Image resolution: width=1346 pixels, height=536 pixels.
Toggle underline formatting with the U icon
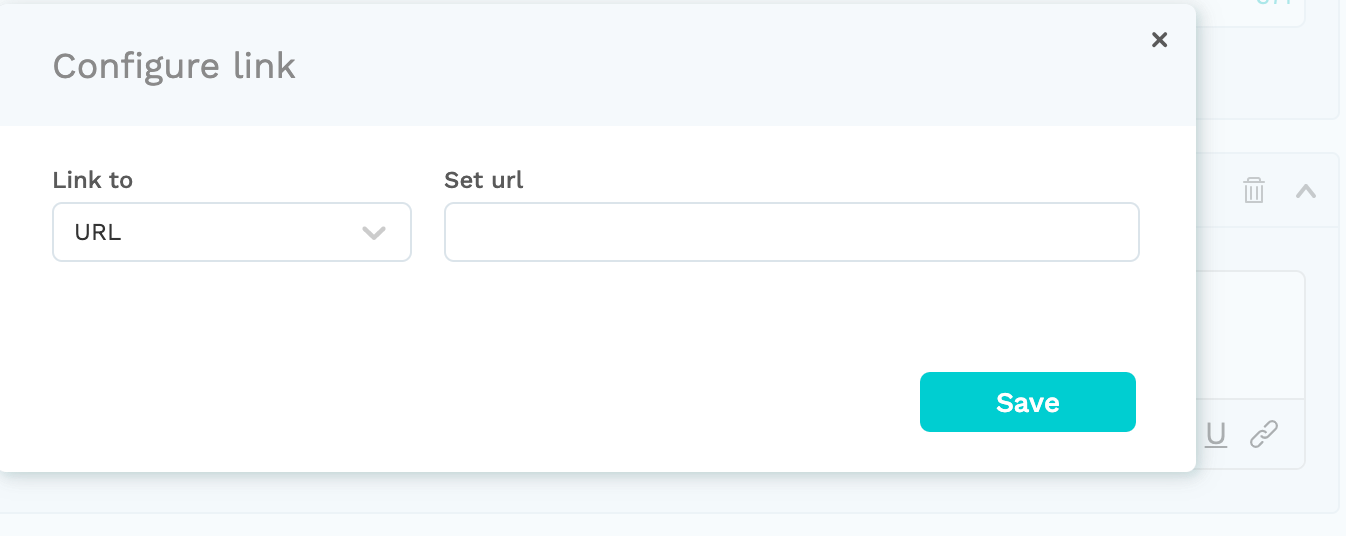pos(1216,434)
